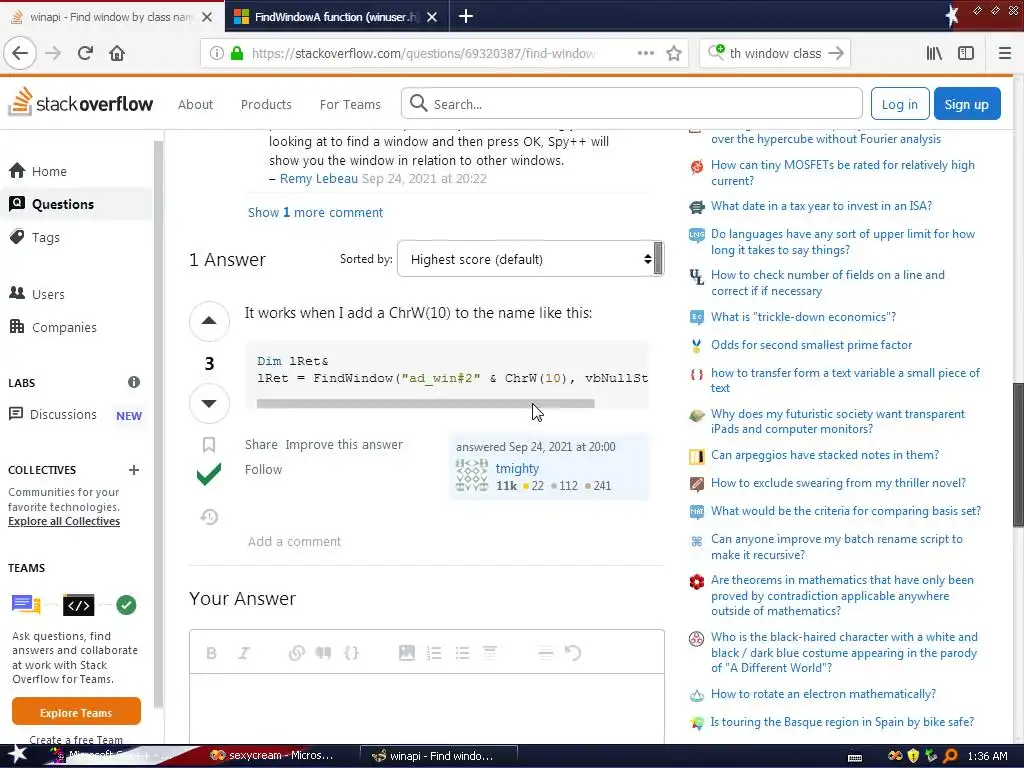The height and width of the screenshot is (768, 1024).
Task: Click the page vertical scrollbar thumb
Action: coord(1017,455)
